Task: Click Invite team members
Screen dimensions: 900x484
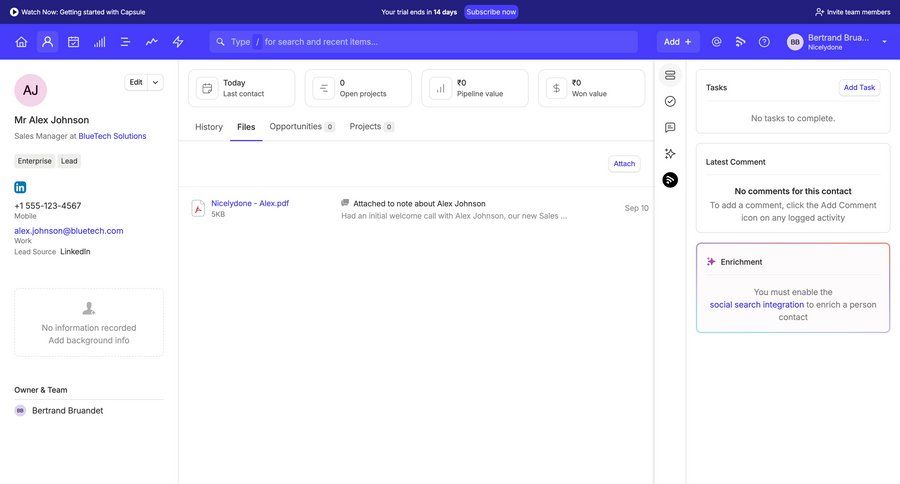Action: click(853, 12)
